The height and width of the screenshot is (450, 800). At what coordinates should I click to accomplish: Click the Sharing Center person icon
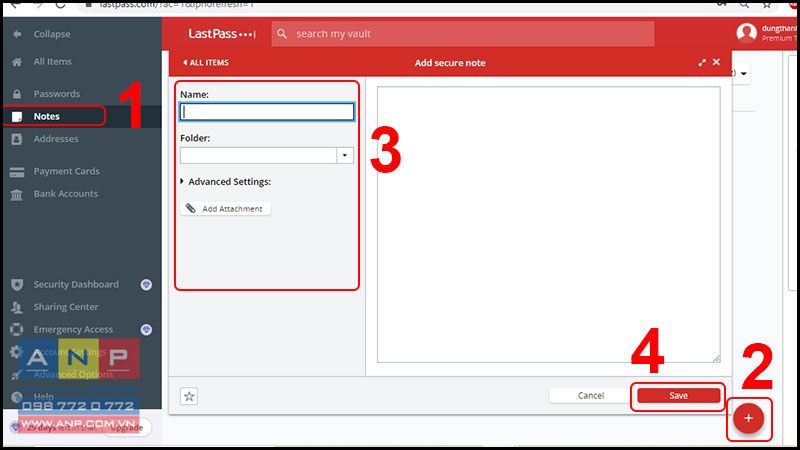(17, 307)
